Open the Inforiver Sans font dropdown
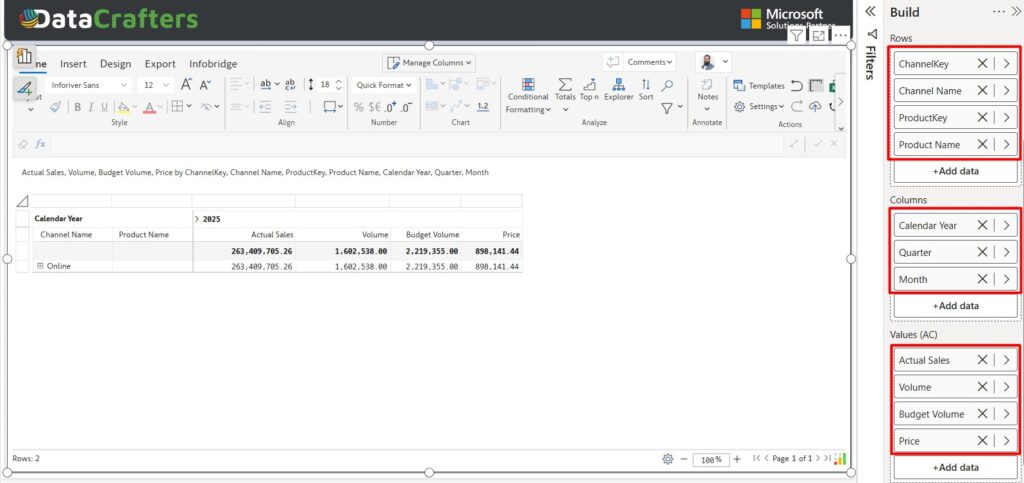 point(89,86)
